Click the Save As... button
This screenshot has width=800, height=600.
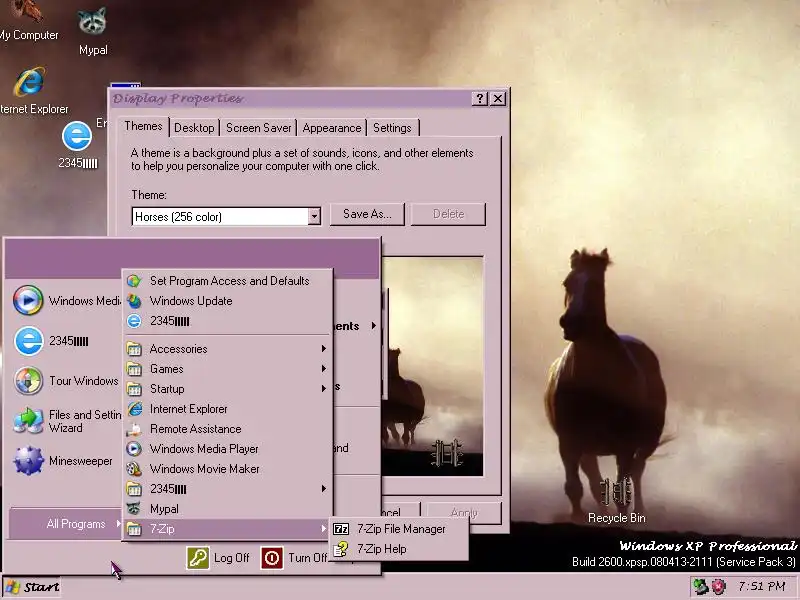tap(367, 214)
